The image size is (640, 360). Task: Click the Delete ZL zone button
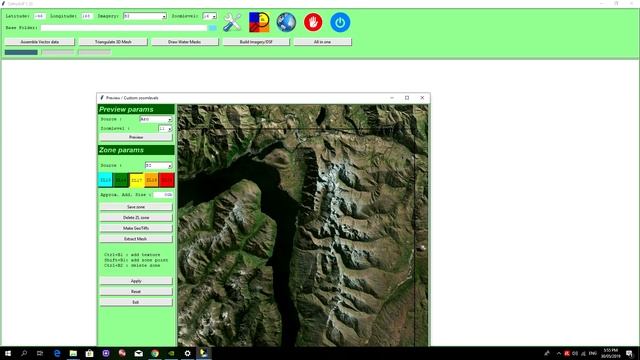(x=136, y=218)
